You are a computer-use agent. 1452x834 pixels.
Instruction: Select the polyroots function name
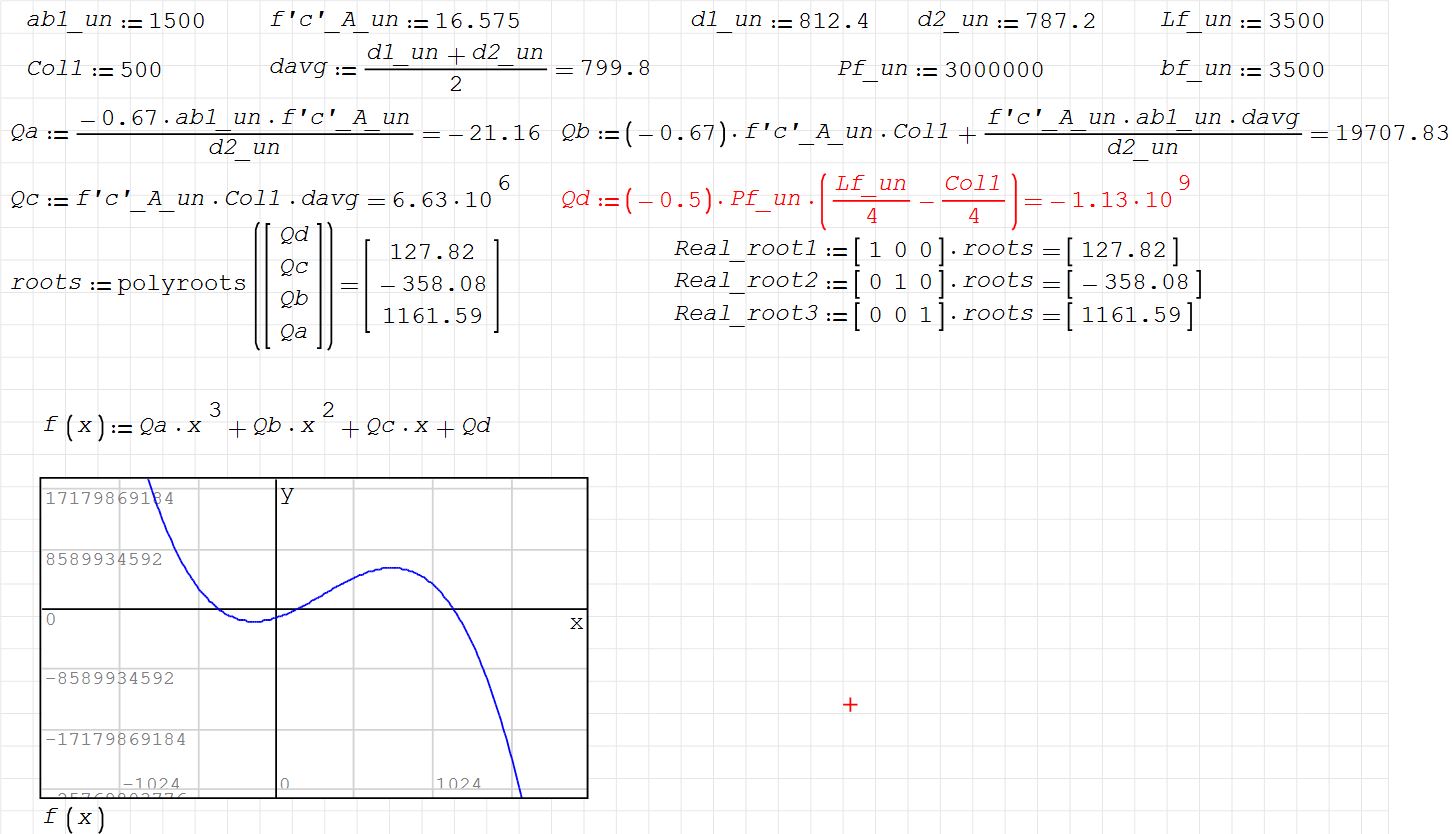click(181, 283)
